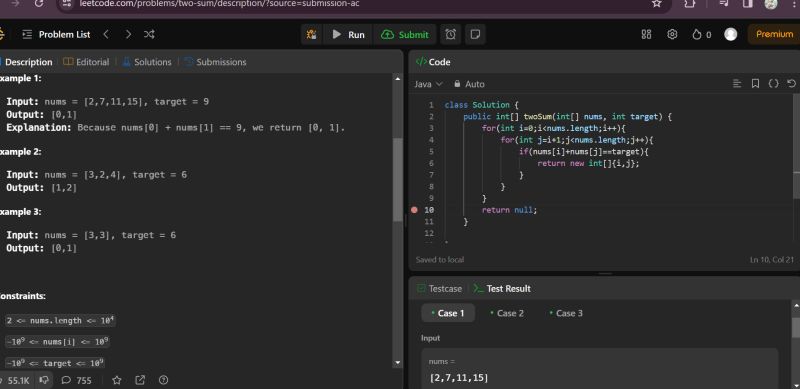The width and height of the screenshot is (800, 389).
Task: Select the Code panel tab
Action: [433, 62]
